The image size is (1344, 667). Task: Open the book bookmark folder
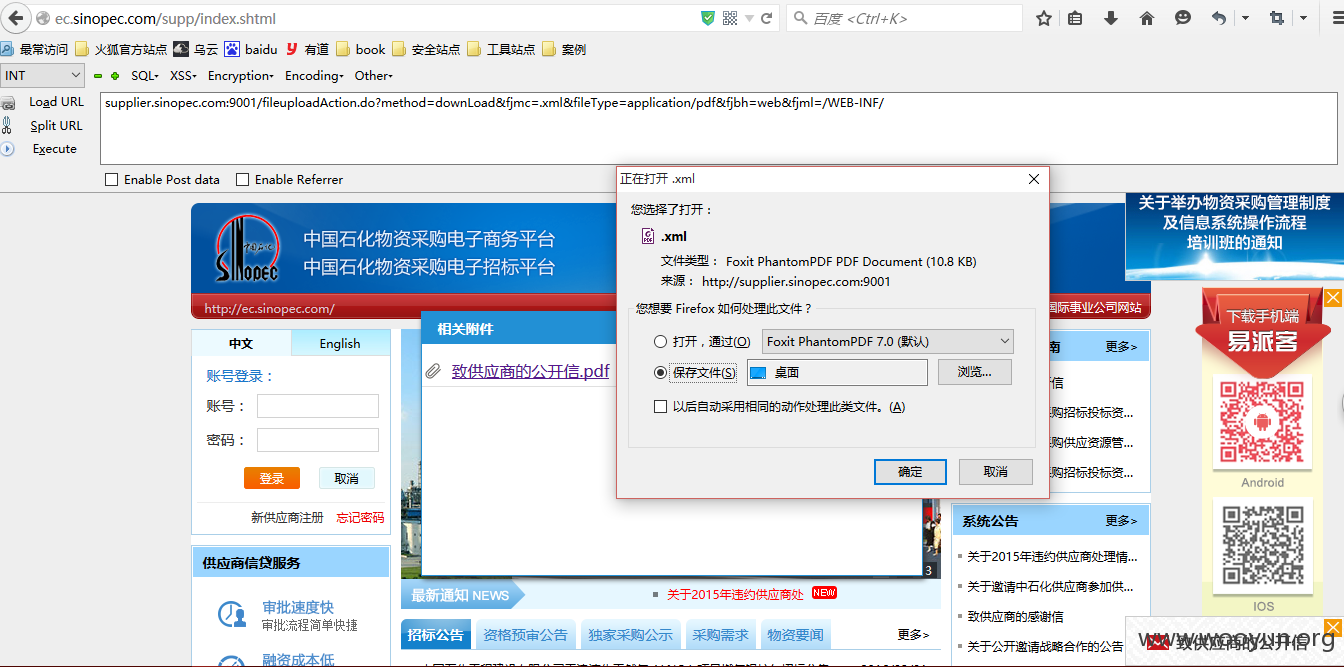pos(361,49)
